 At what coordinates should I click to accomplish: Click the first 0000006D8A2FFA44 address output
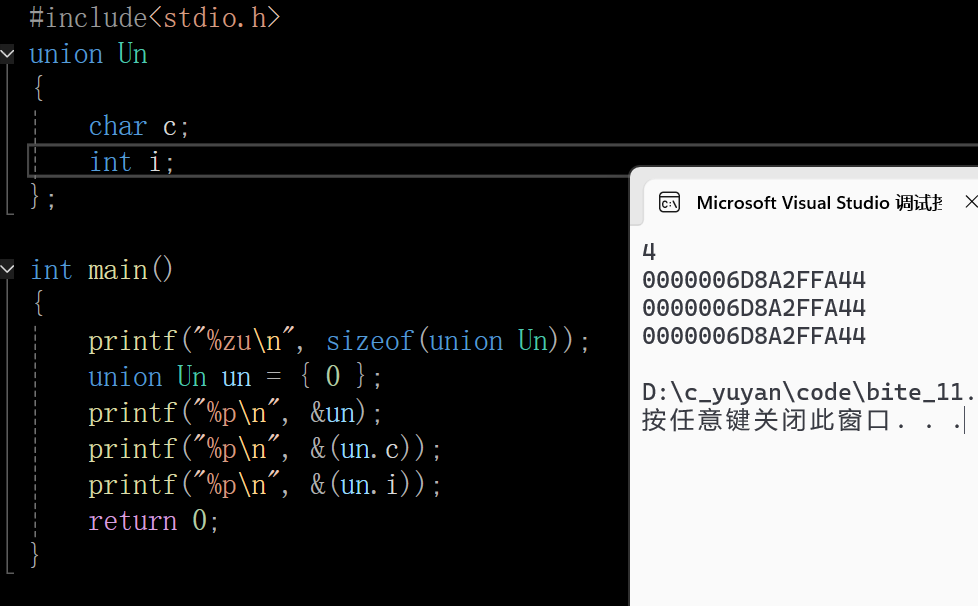click(x=754, y=281)
